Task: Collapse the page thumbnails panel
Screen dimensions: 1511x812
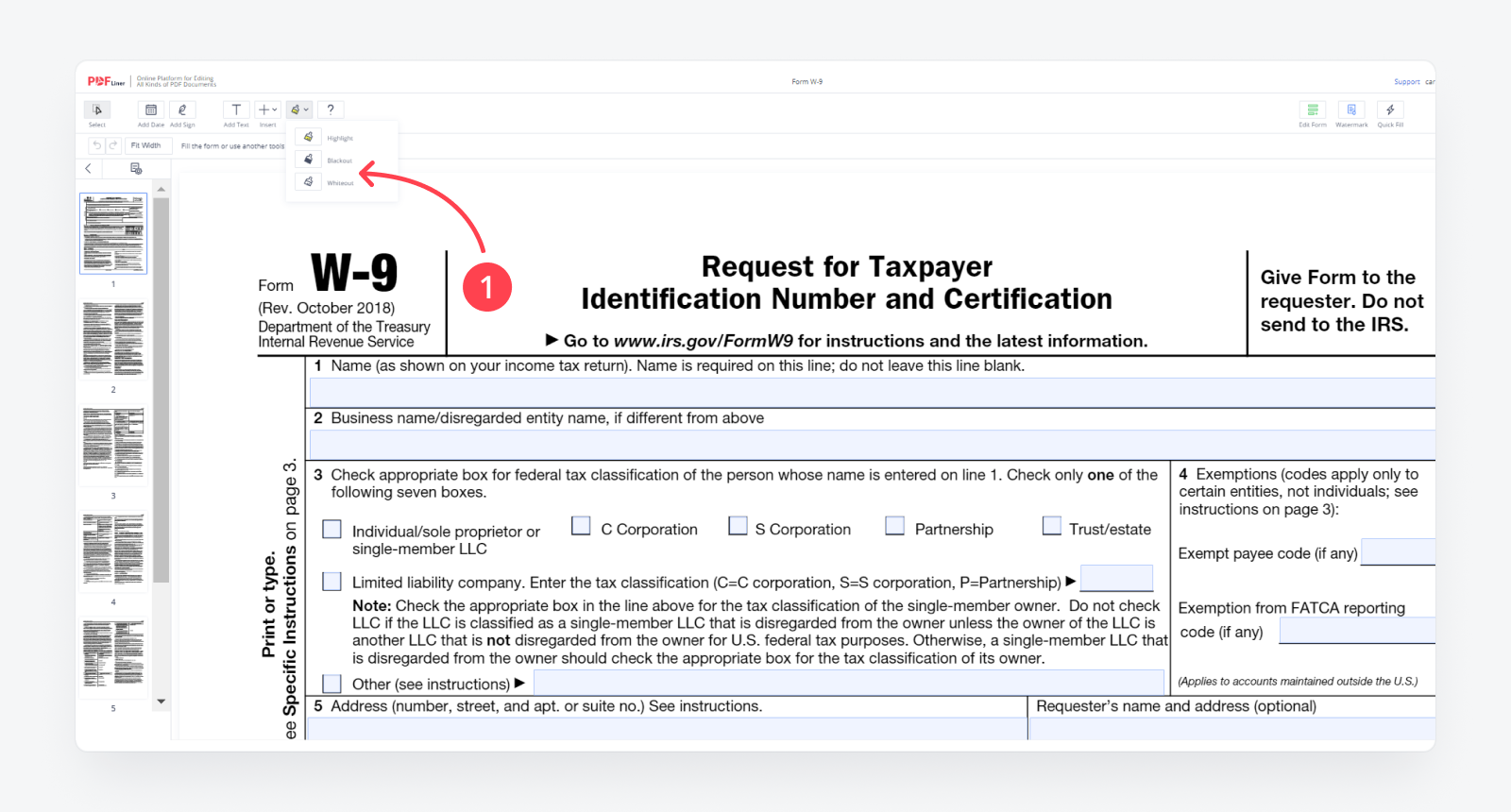Action: click(89, 169)
